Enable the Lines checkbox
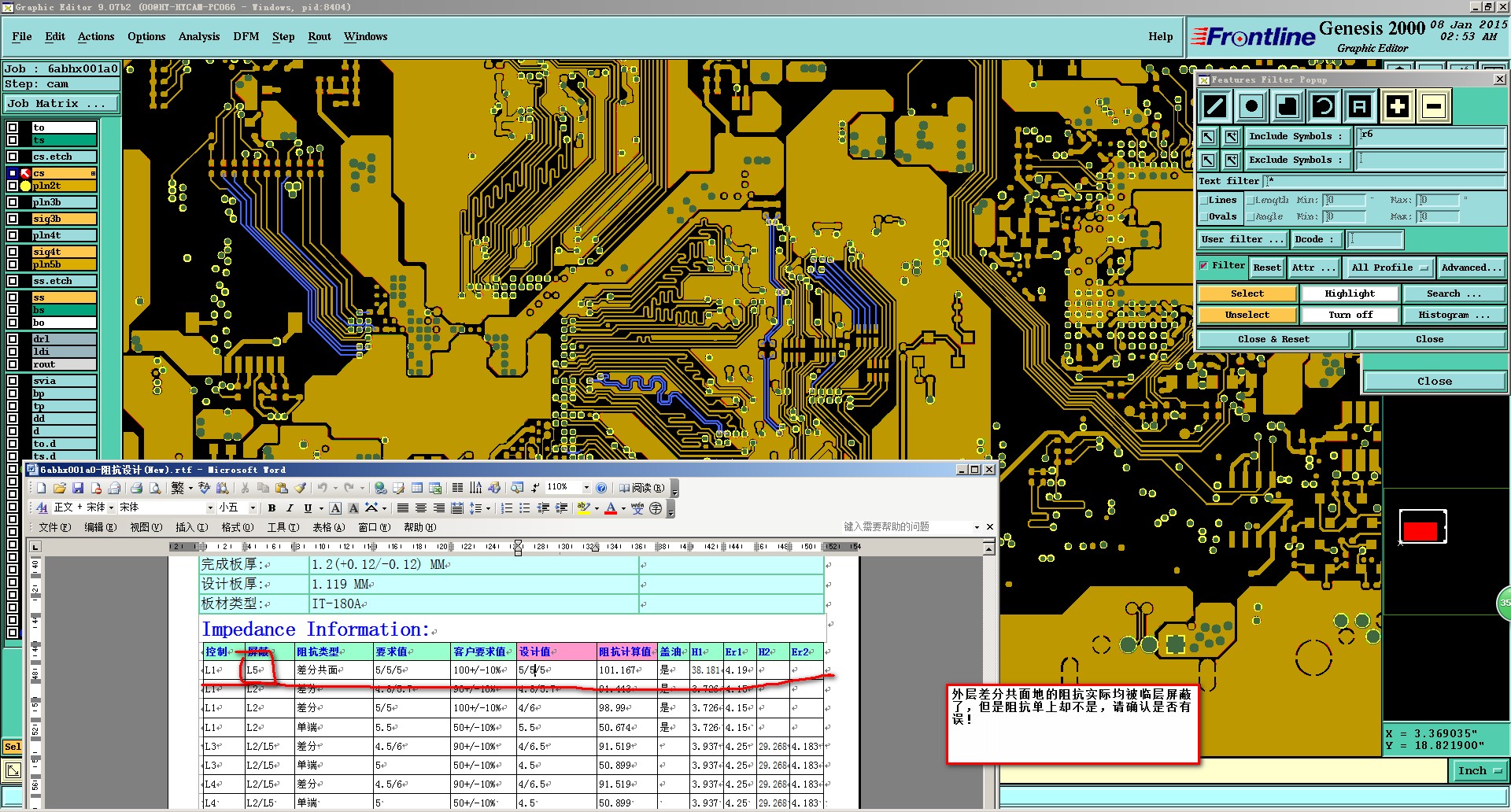Image resolution: width=1511 pixels, height=812 pixels. point(1204,201)
